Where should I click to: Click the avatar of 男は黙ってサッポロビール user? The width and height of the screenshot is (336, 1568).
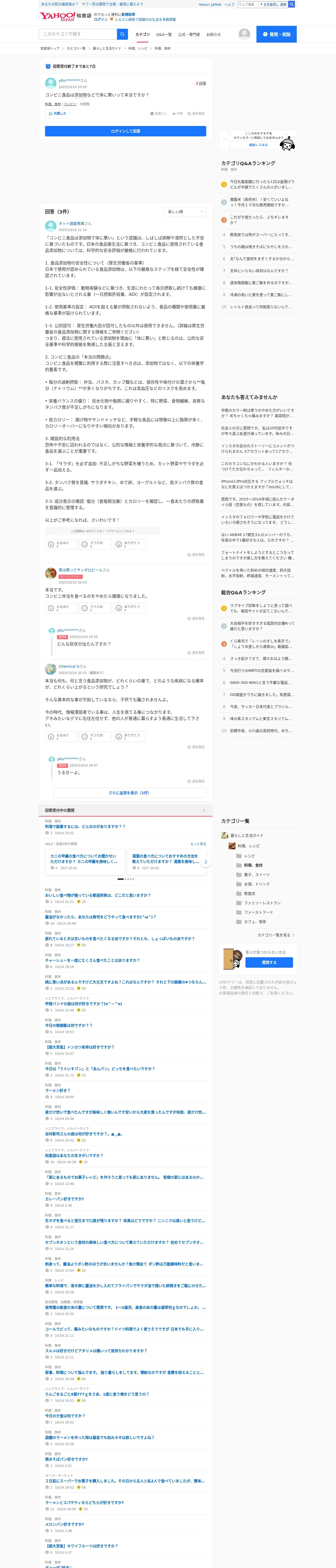click(x=51, y=573)
